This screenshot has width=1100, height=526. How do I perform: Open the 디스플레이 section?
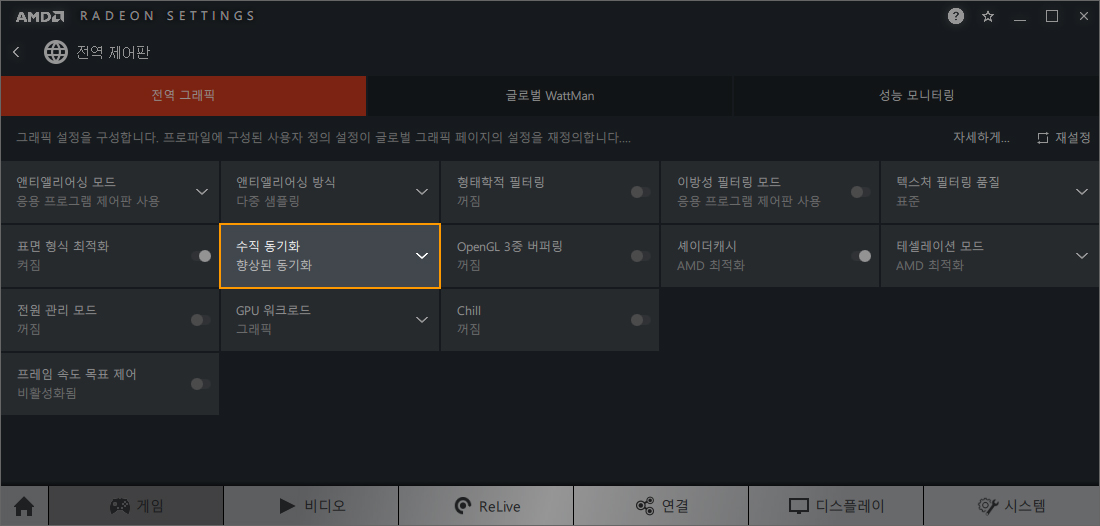[x=836, y=506]
